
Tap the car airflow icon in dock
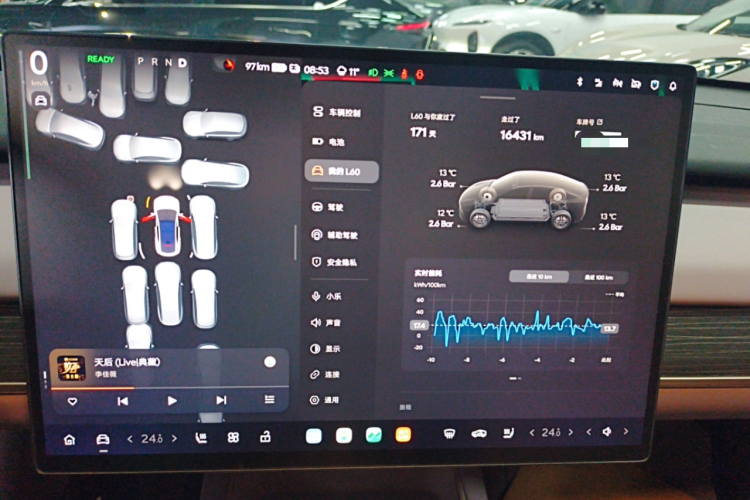[479, 433]
